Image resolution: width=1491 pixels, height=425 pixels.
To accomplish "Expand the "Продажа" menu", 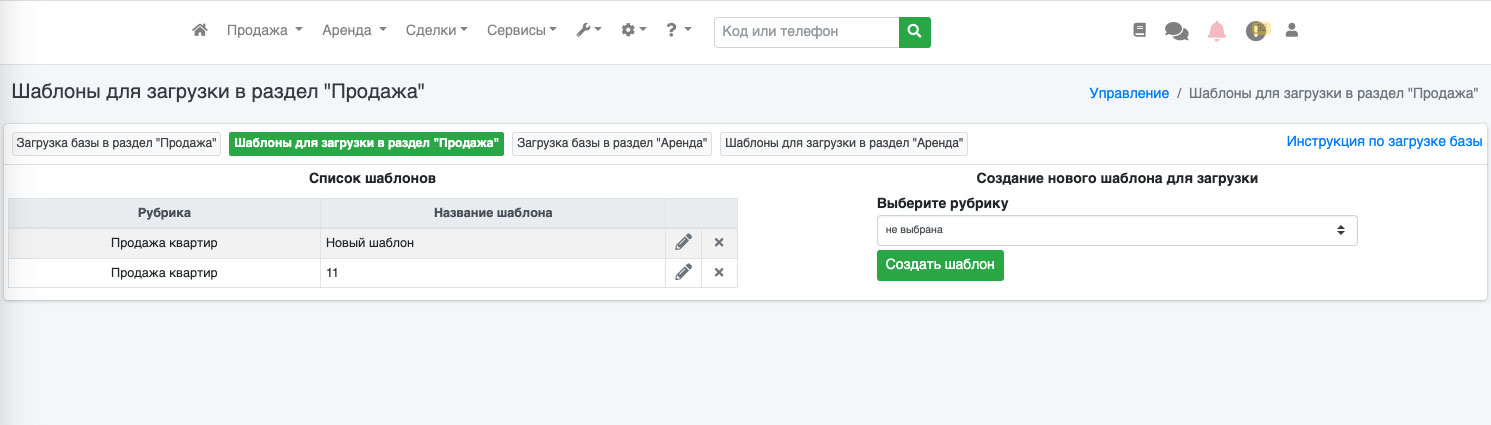I will [265, 31].
